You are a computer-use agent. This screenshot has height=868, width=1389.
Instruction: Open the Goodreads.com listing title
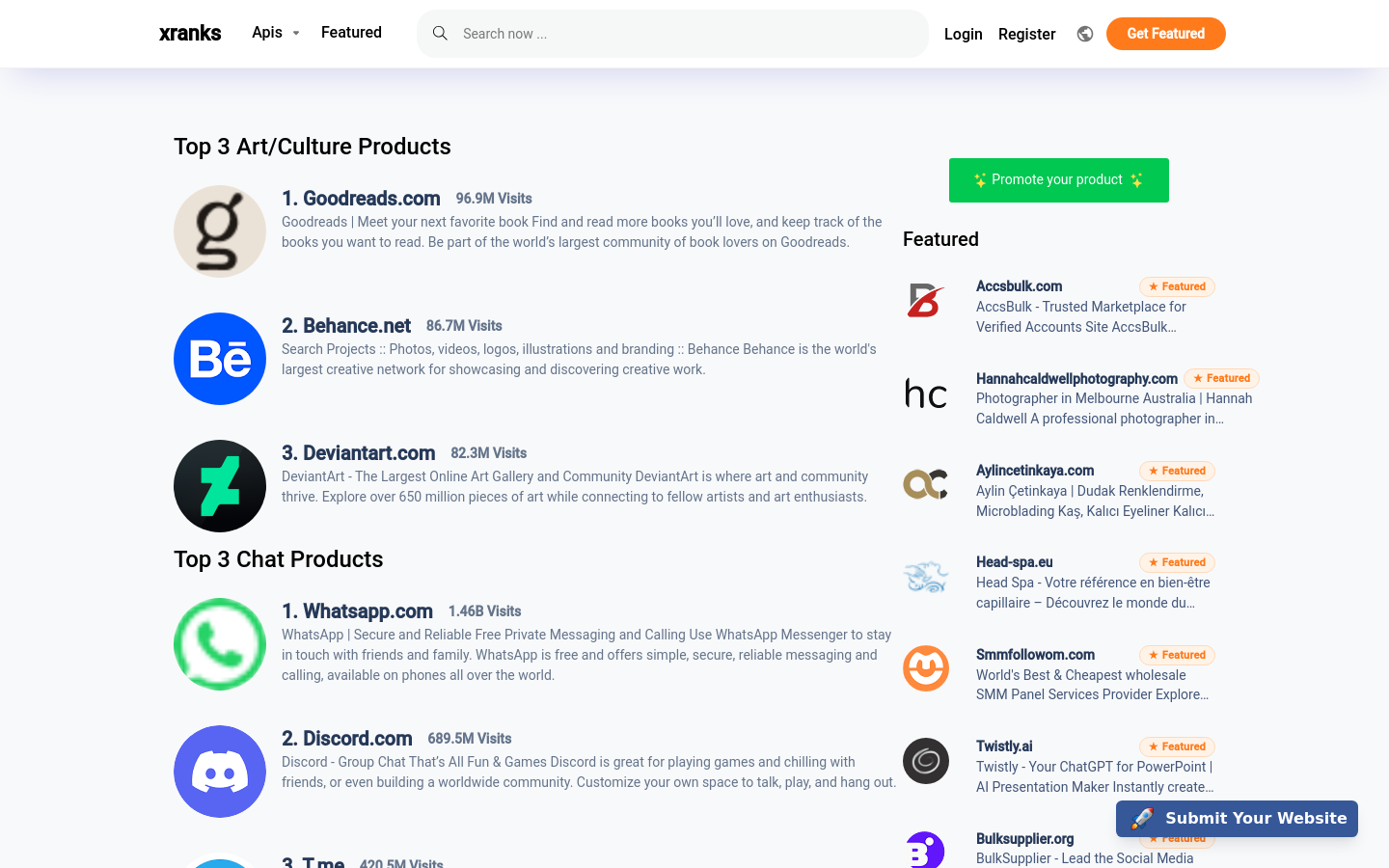pyautogui.click(x=361, y=199)
